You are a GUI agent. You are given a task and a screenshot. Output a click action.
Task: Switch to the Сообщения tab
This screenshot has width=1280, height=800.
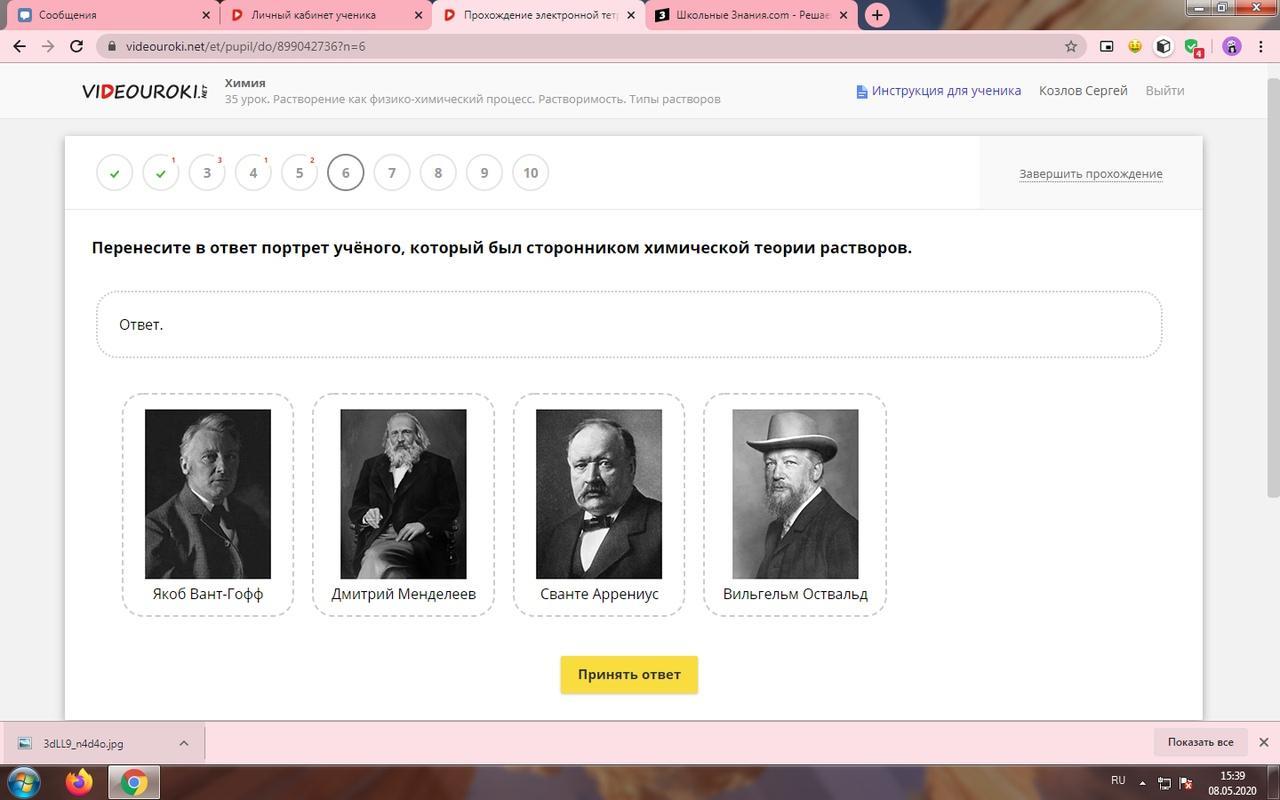point(110,15)
